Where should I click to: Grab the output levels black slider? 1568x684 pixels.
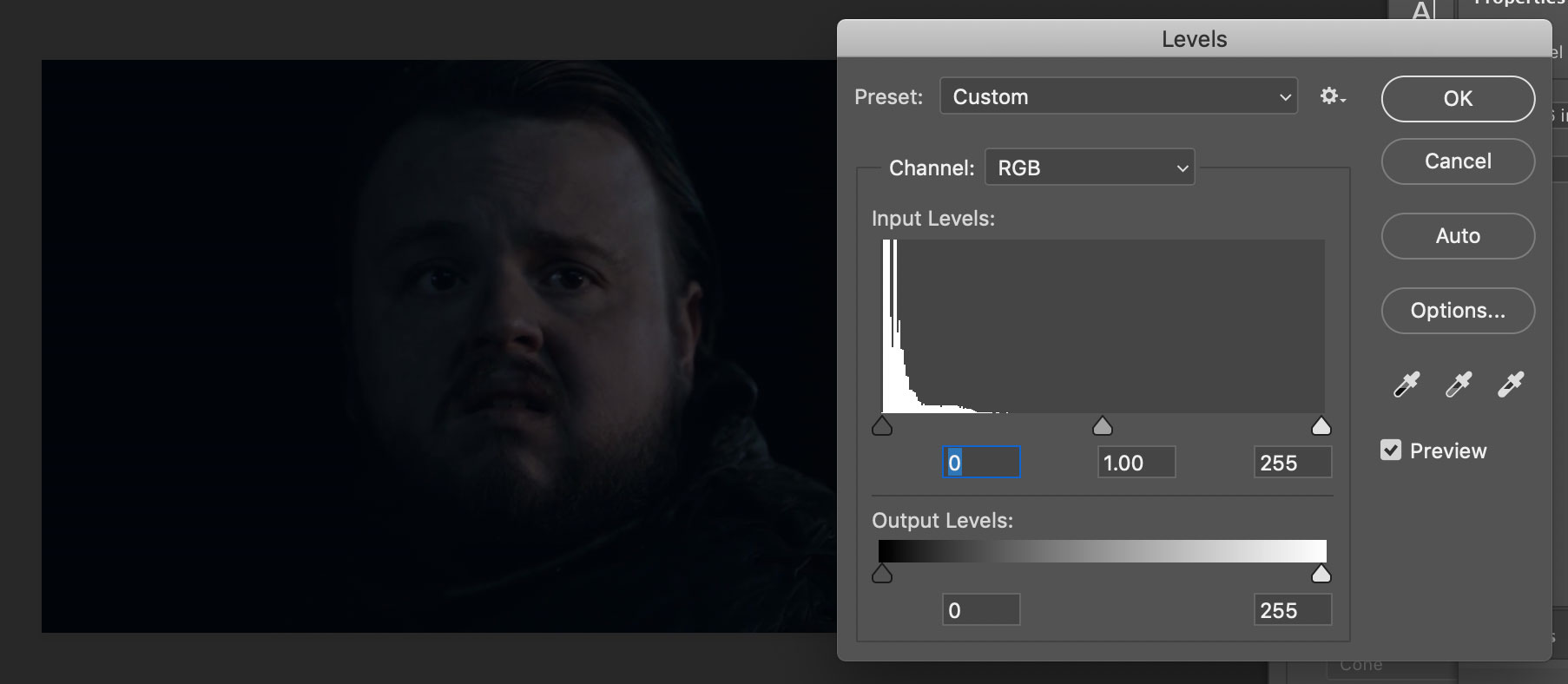click(882, 573)
